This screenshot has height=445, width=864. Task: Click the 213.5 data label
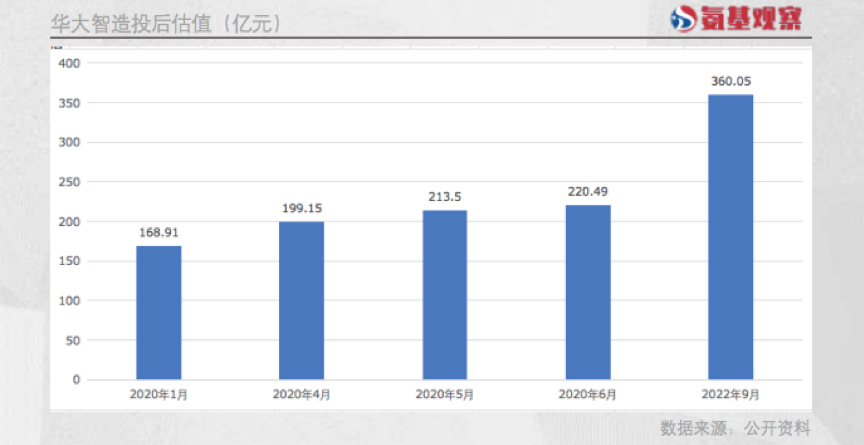click(x=444, y=197)
